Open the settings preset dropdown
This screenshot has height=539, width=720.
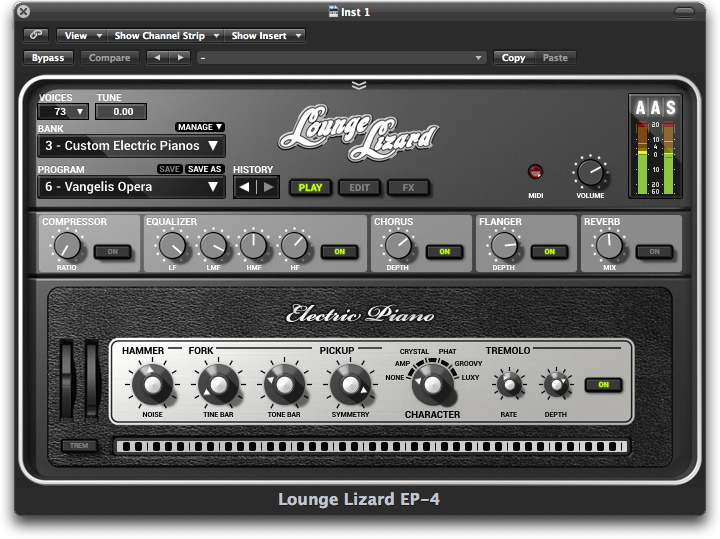(341, 58)
